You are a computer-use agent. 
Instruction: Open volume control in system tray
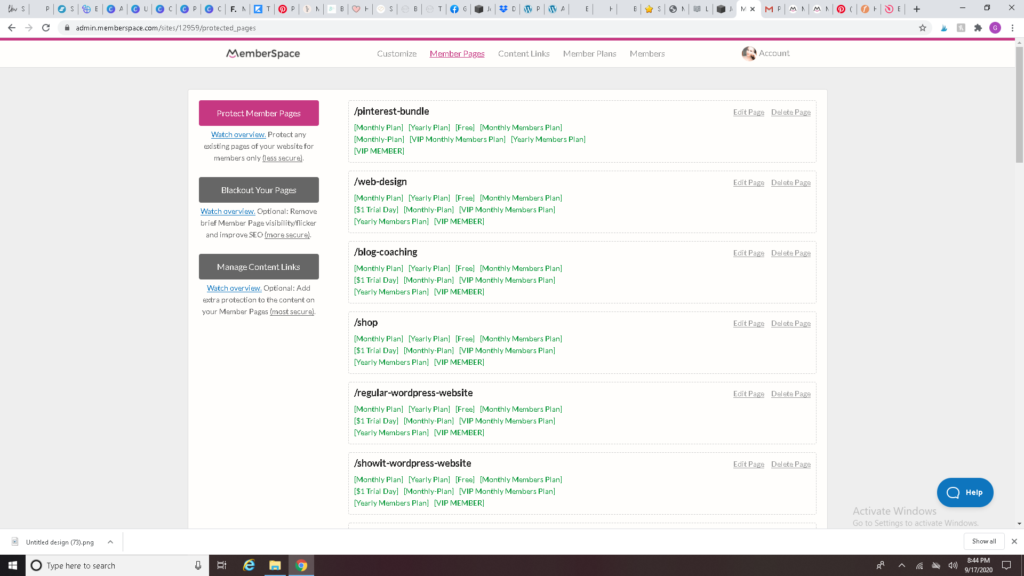[x=953, y=566]
